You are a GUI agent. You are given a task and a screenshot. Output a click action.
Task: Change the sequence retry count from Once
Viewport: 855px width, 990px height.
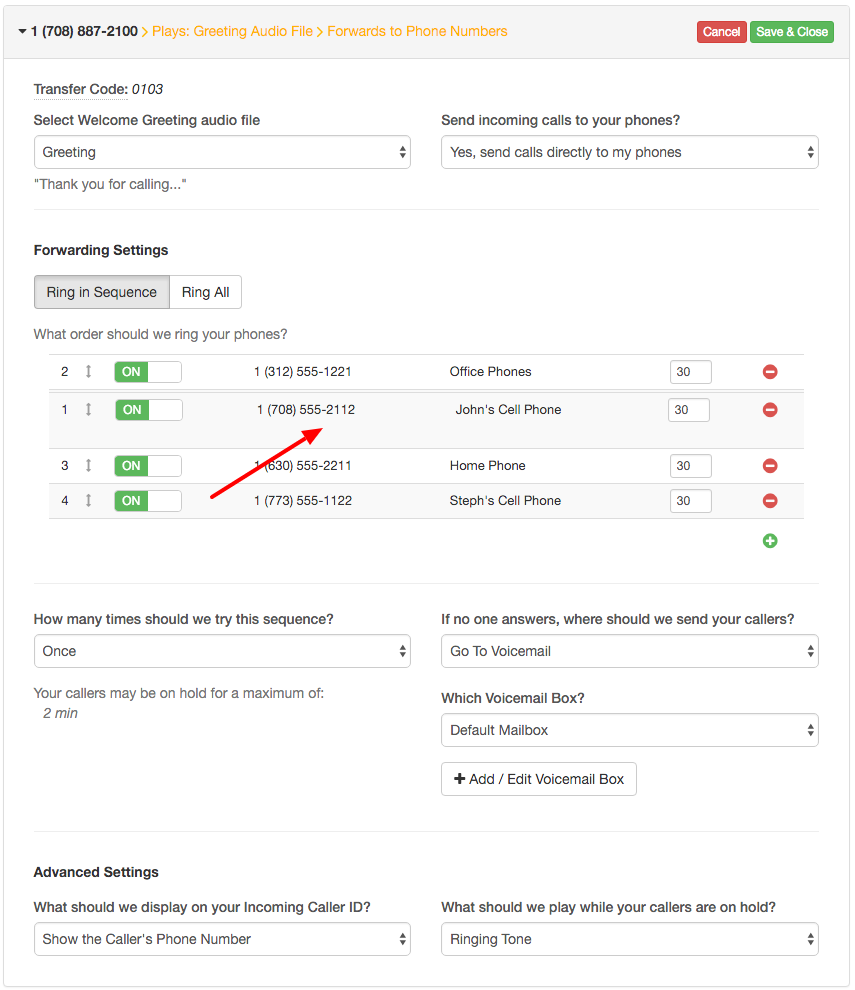222,651
